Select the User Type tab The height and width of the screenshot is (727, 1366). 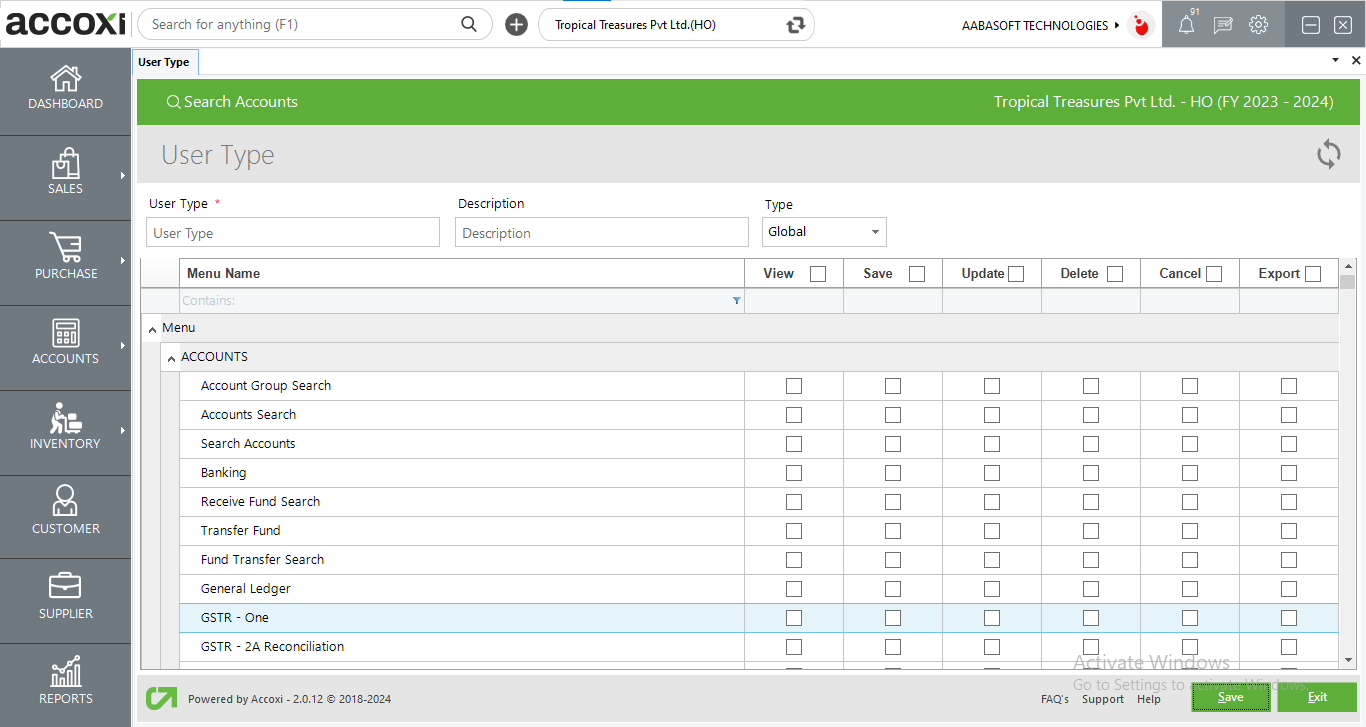164,61
